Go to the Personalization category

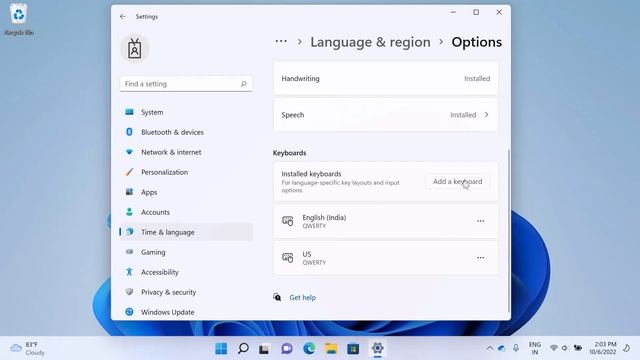click(x=186, y=172)
